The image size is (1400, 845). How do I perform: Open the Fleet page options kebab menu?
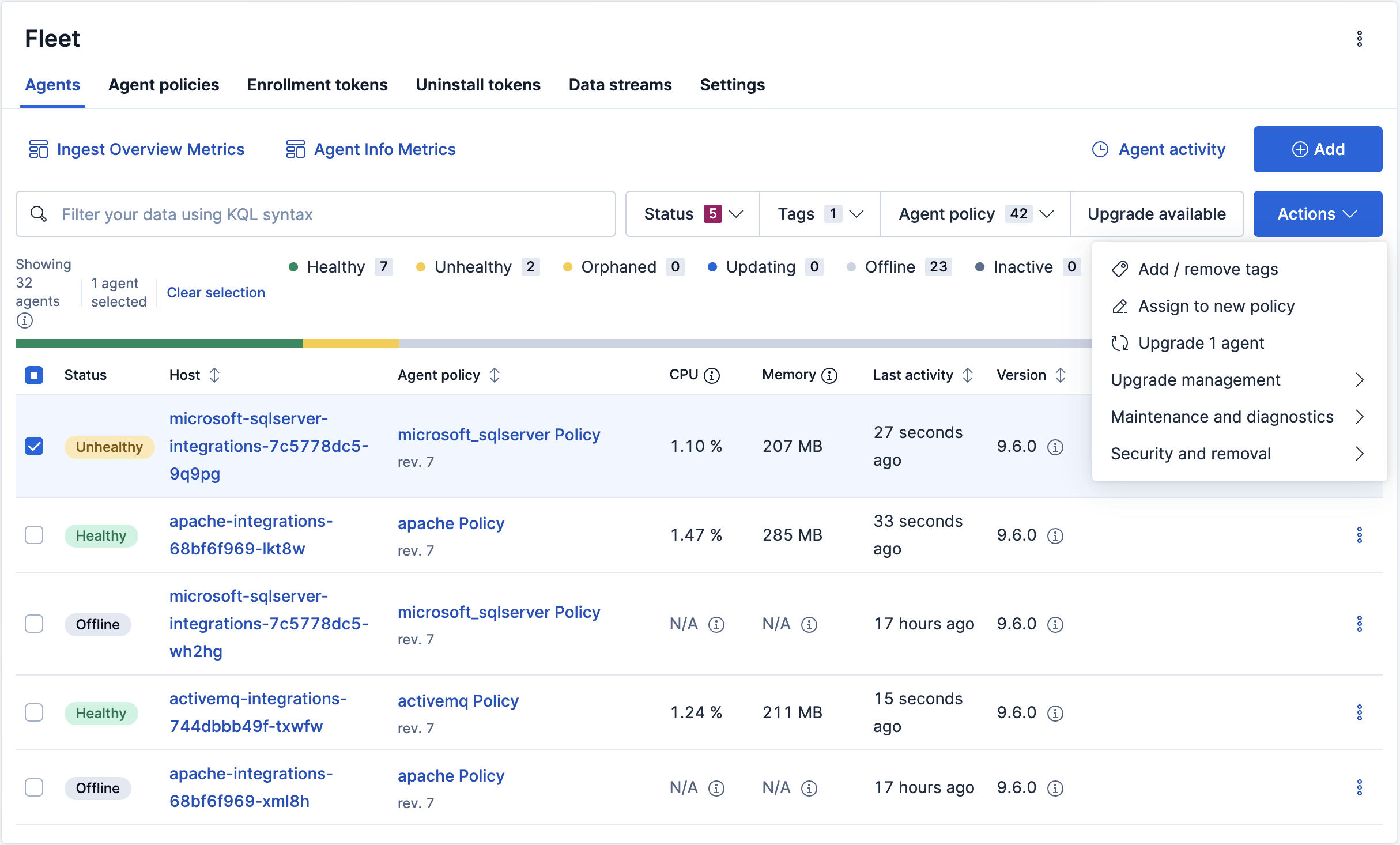[x=1359, y=39]
